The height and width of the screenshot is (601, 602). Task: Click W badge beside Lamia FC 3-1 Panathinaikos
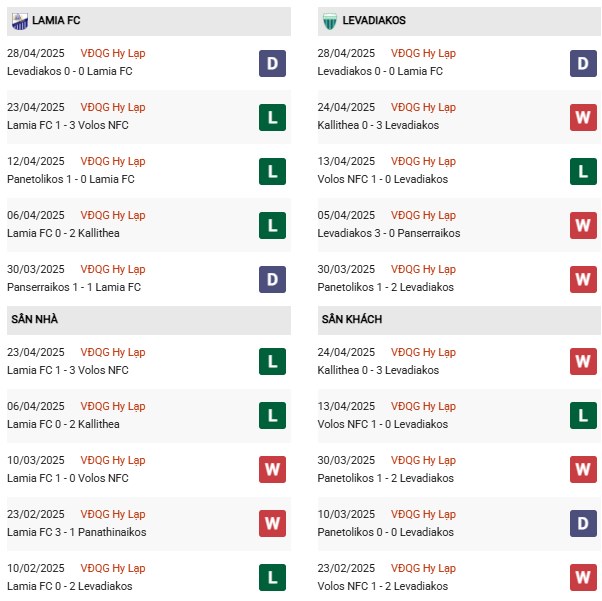[272, 524]
